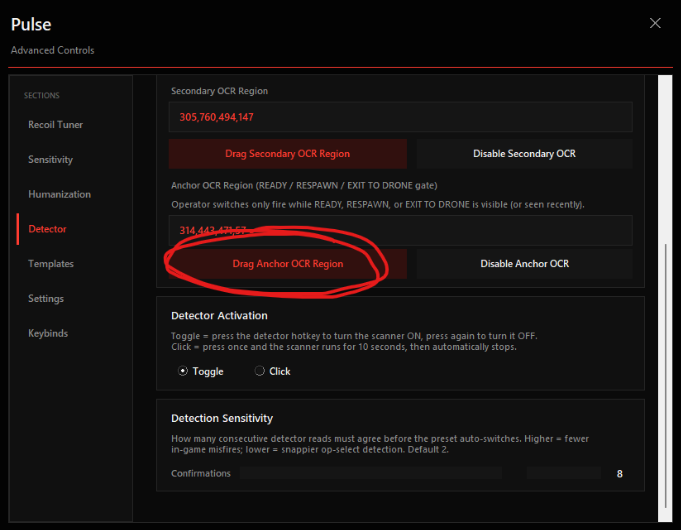Click the Anchor OCR Region coordinates field
The image size is (681, 530).
pyautogui.click(x=400, y=230)
